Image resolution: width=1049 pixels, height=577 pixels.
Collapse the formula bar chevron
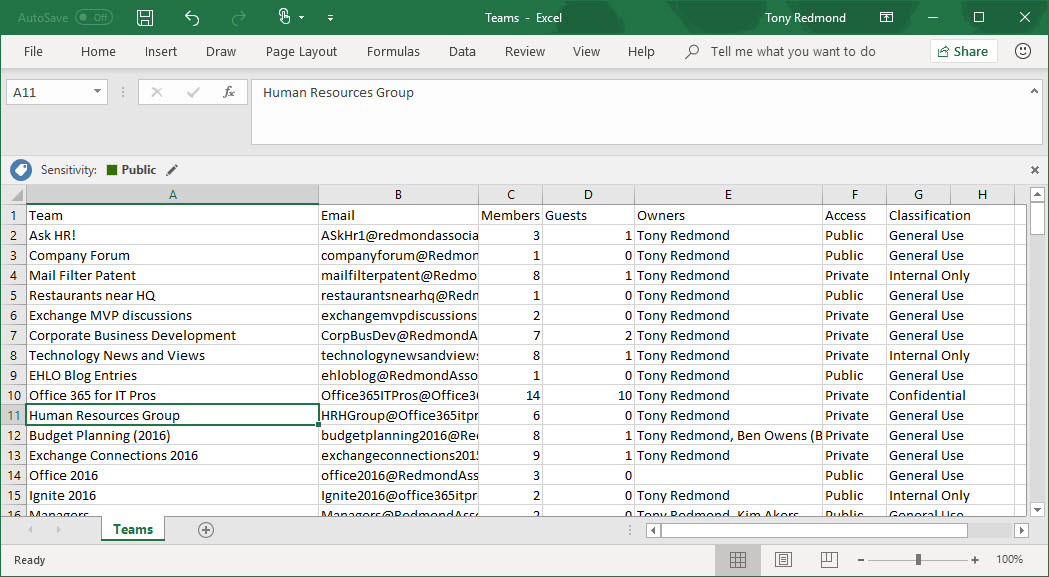[x=1034, y=91]
